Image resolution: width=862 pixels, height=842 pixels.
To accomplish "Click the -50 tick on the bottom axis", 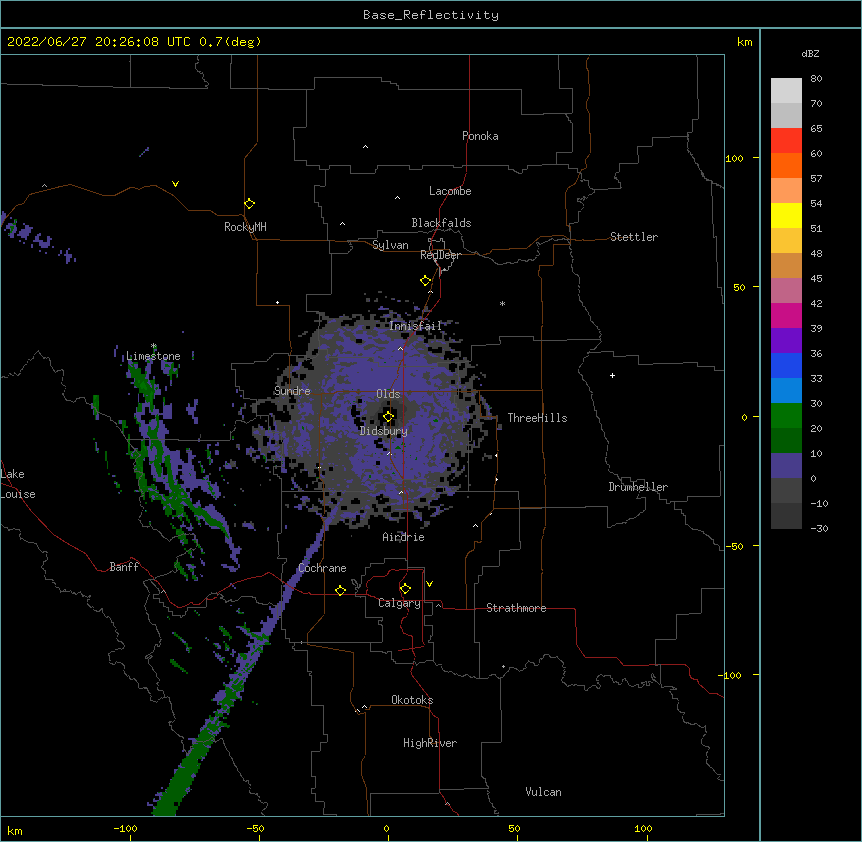I will pyautogui.click(x=255, y=829).
